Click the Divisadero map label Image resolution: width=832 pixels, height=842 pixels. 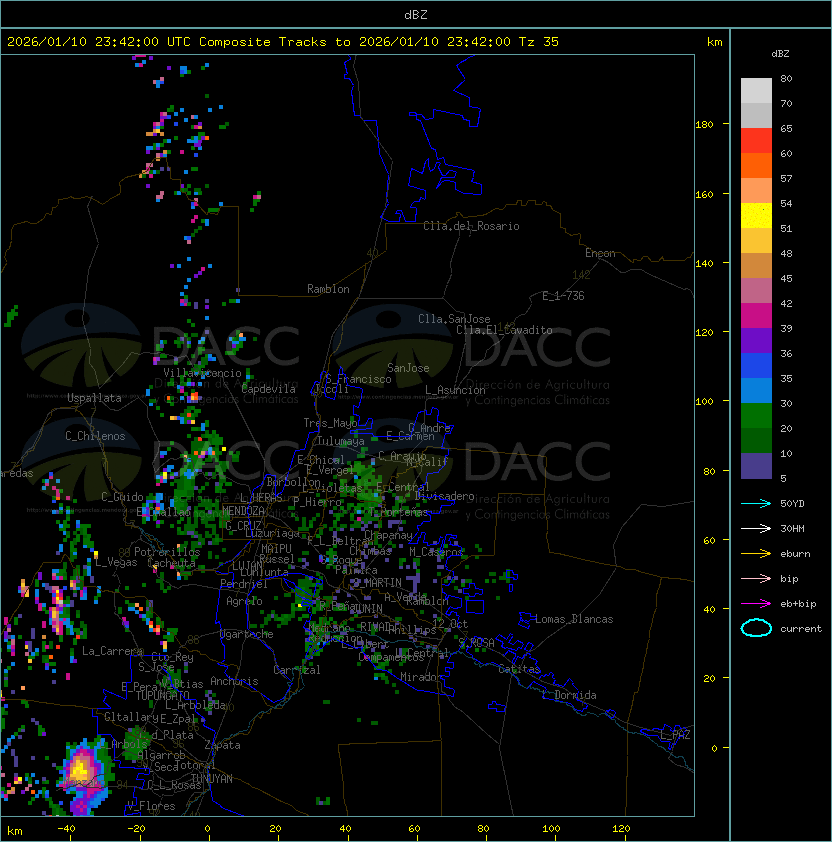coord(445,496)
